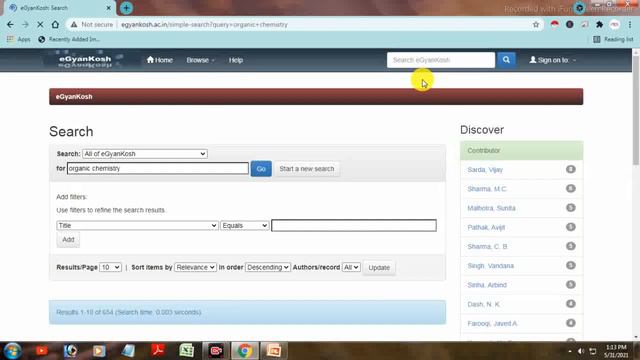
Task: Open the Help page
Action: (x=236, y=60)
